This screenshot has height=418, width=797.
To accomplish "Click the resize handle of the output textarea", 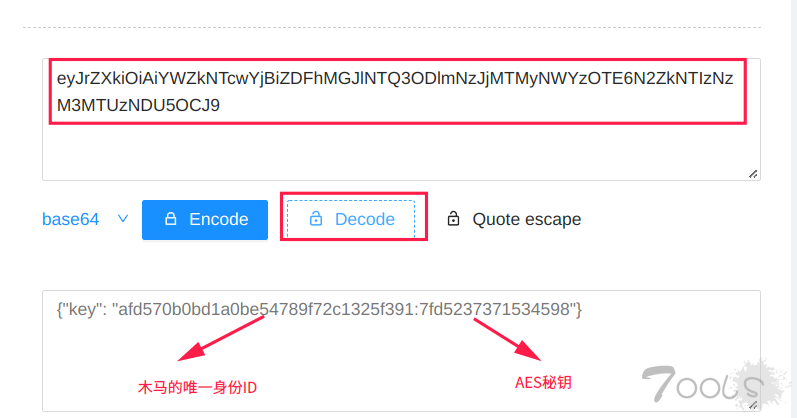I will click(x=753, y=405).
